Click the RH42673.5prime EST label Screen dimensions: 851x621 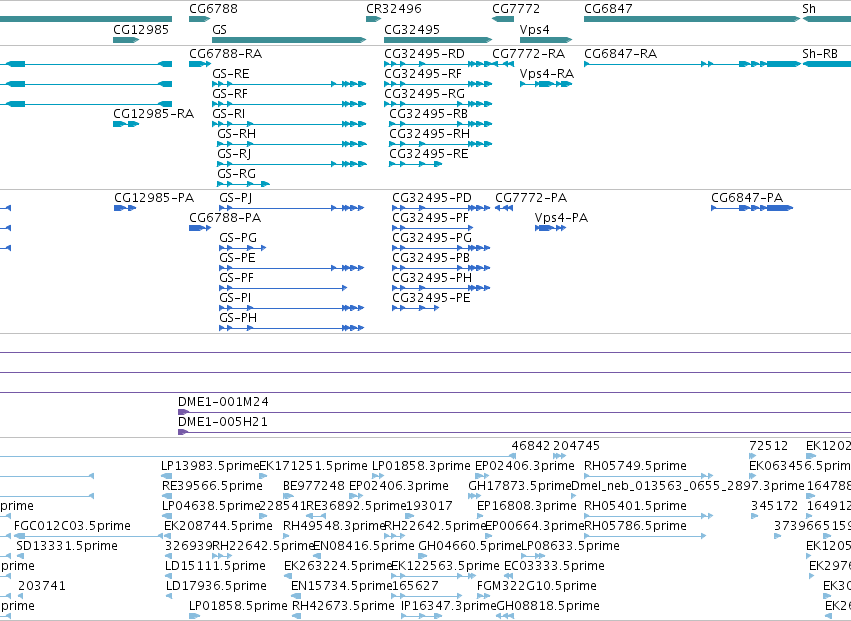click(x=343, y=606)
